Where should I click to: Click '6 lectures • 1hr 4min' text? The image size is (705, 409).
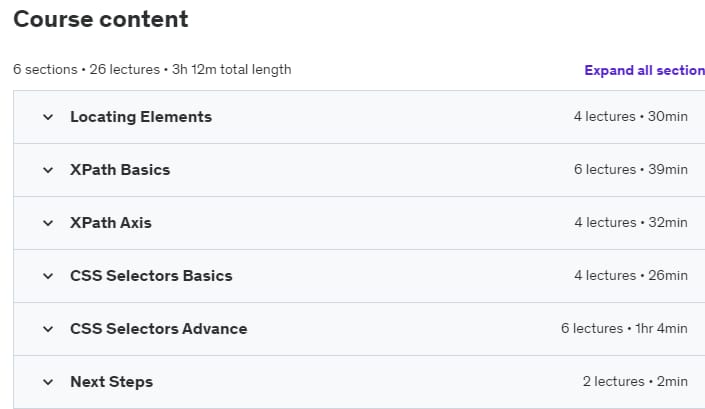click(x=624, y=329)
